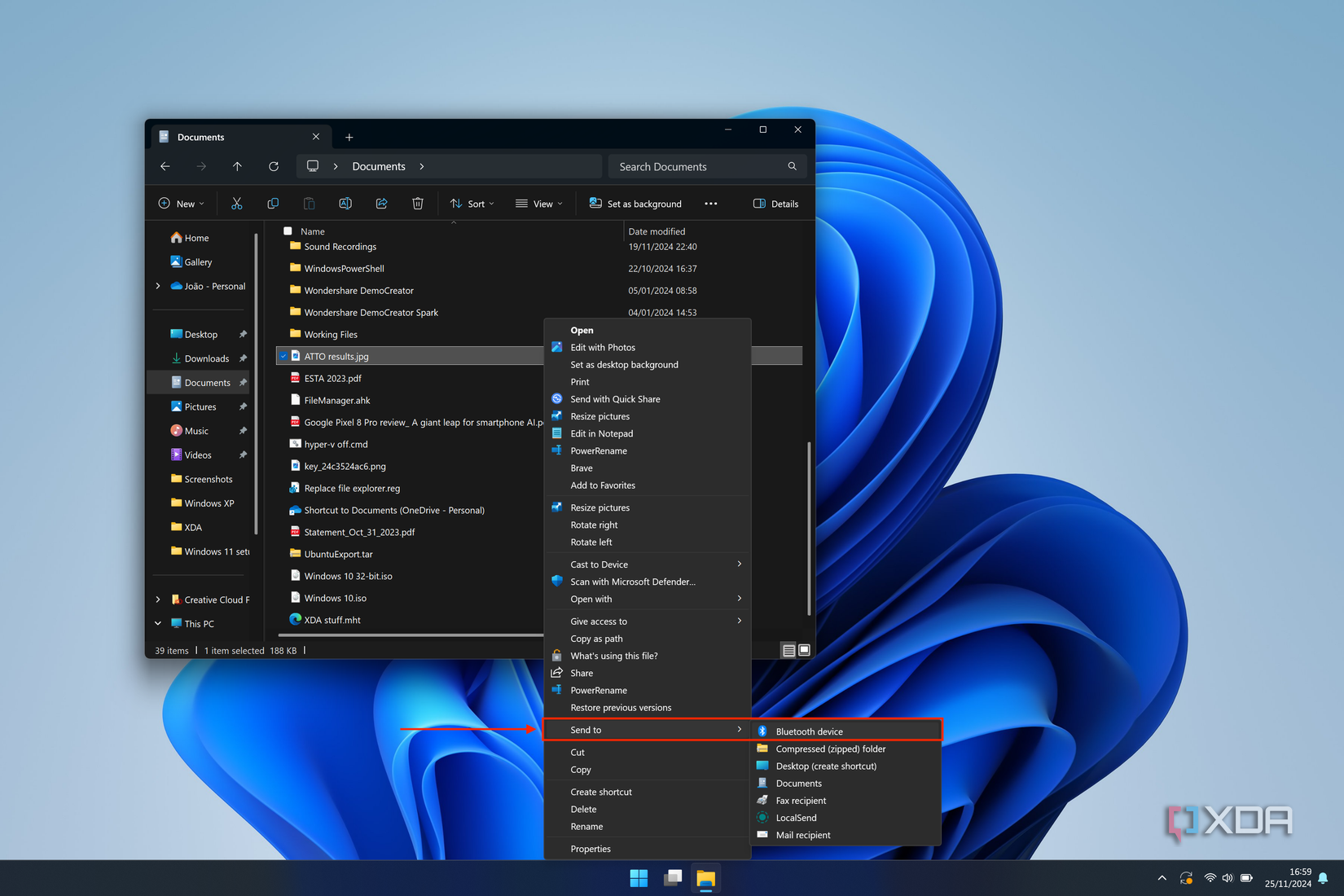Go up one folder level

237,166
